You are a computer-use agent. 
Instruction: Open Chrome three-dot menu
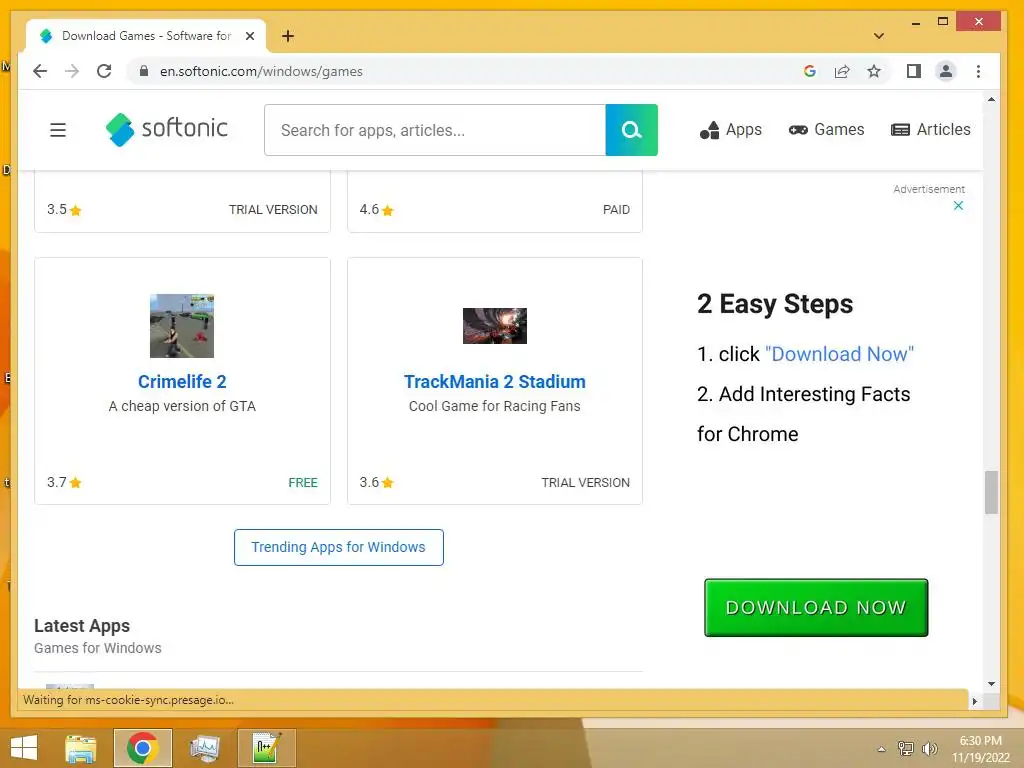978,71
